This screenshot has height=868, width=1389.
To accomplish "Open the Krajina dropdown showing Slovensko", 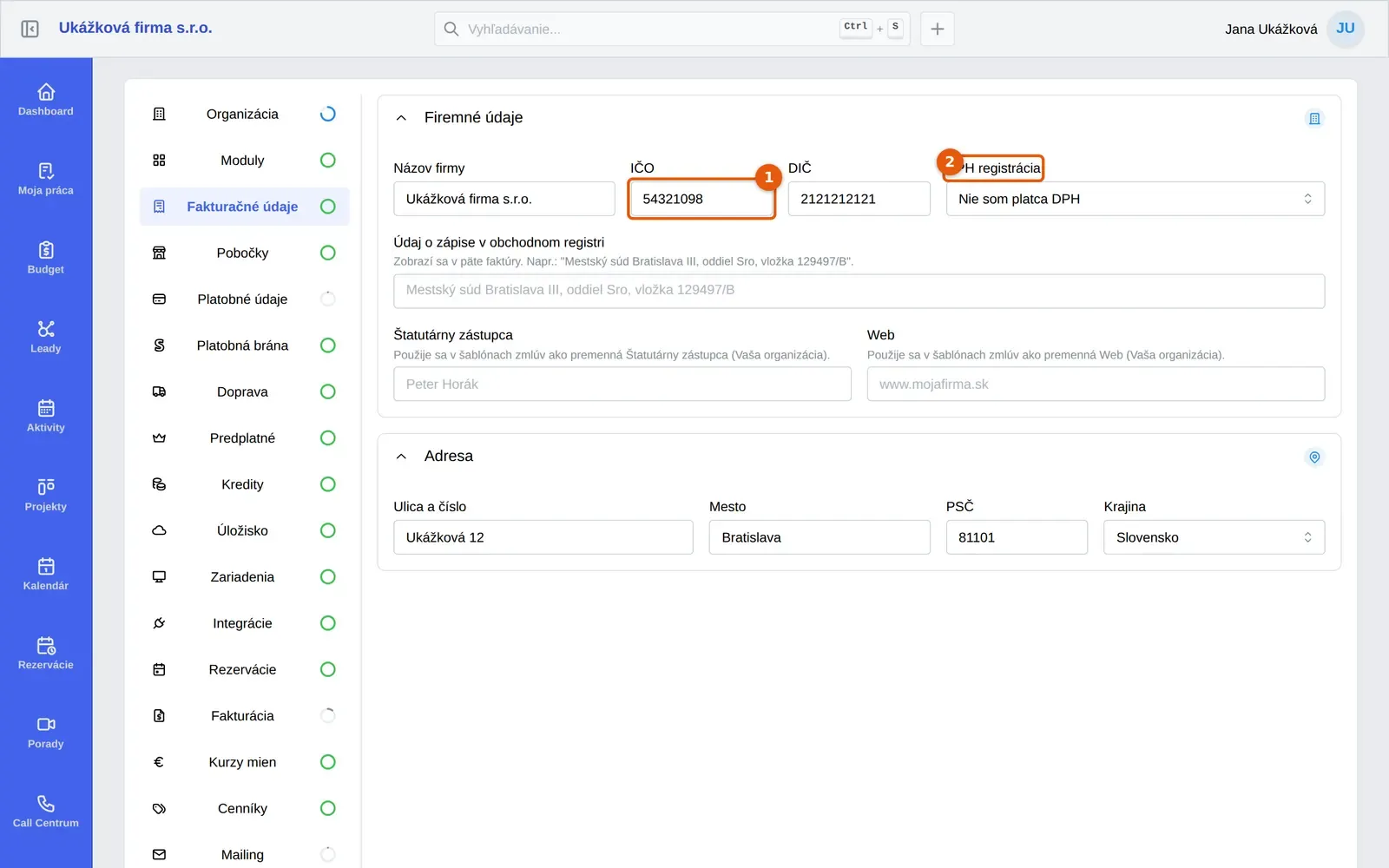I will point(1214,537).
